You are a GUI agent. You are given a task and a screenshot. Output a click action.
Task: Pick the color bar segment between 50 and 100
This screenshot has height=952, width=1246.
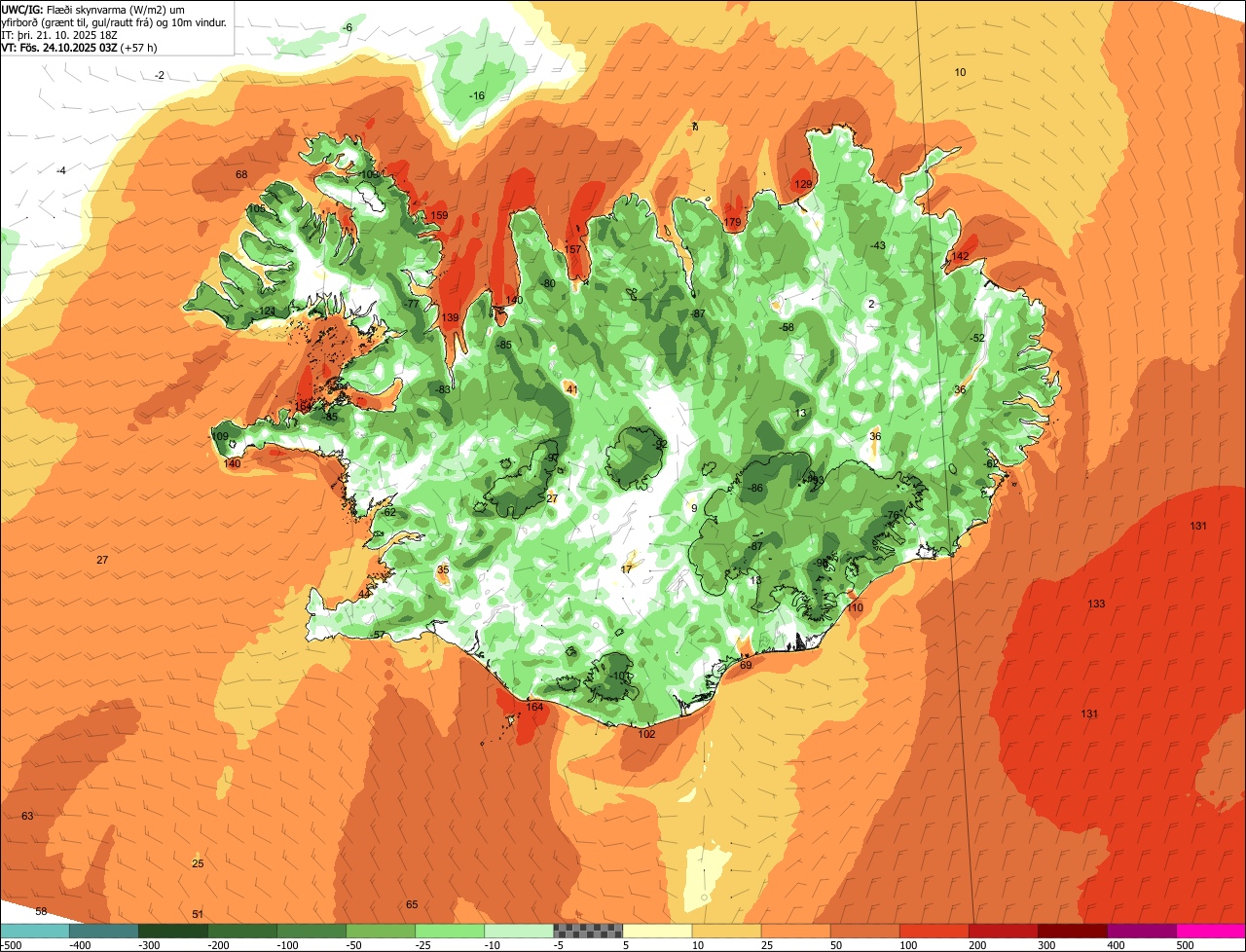tap(864, 931)
